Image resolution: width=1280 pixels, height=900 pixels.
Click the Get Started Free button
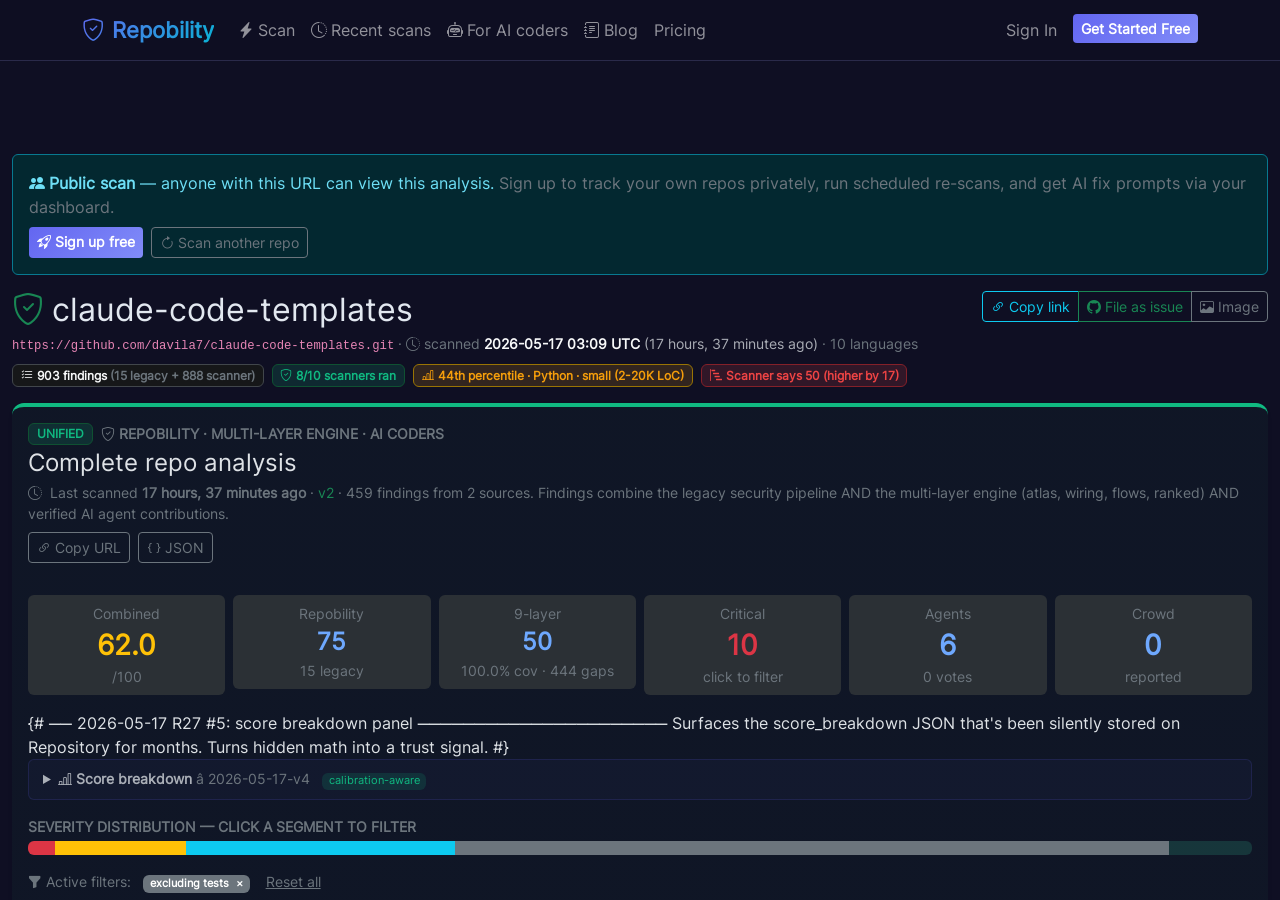(1135, 29)
